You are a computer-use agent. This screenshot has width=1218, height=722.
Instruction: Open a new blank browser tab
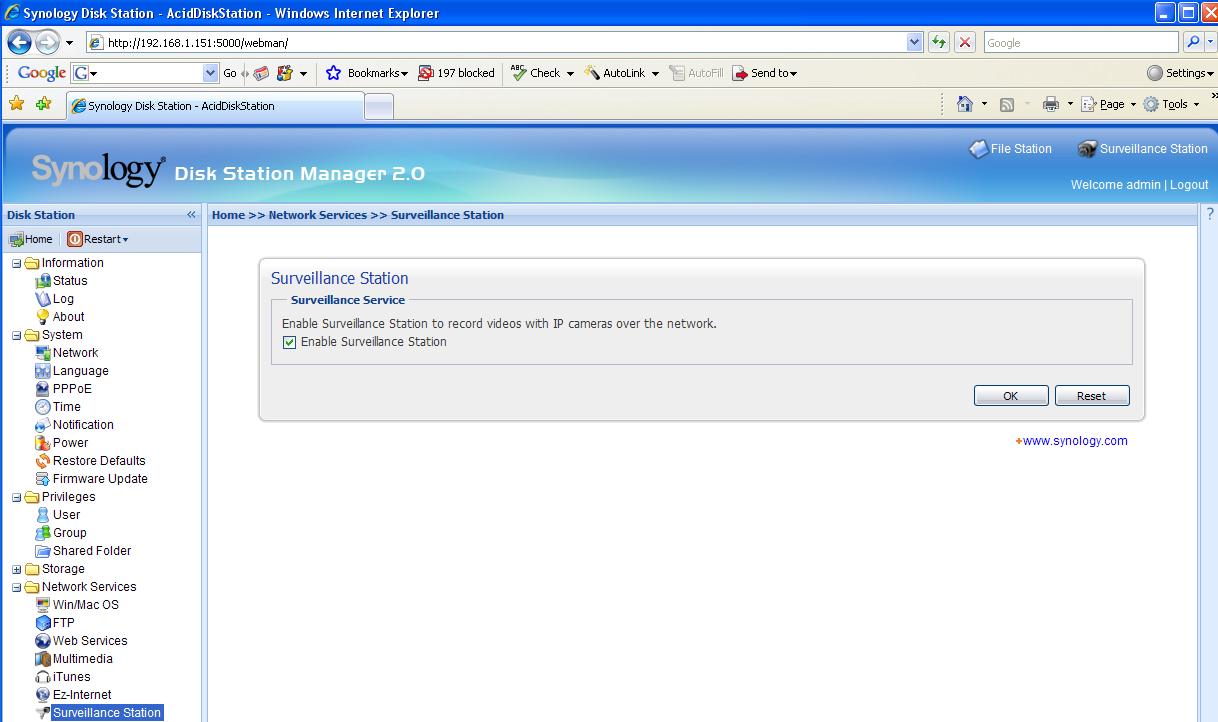(379, 106)
